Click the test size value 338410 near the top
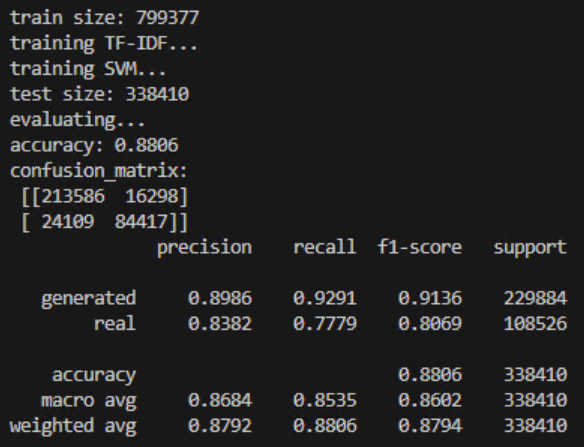The height and width of the screenshot is (447, 584). [x=157, y=94]
